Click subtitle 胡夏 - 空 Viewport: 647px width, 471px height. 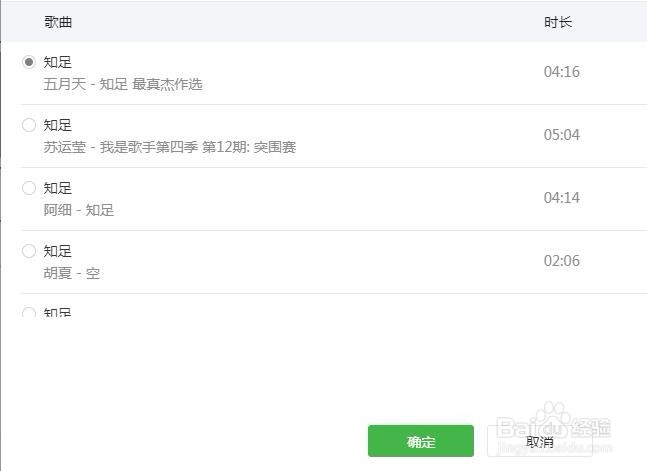[71, 273]
